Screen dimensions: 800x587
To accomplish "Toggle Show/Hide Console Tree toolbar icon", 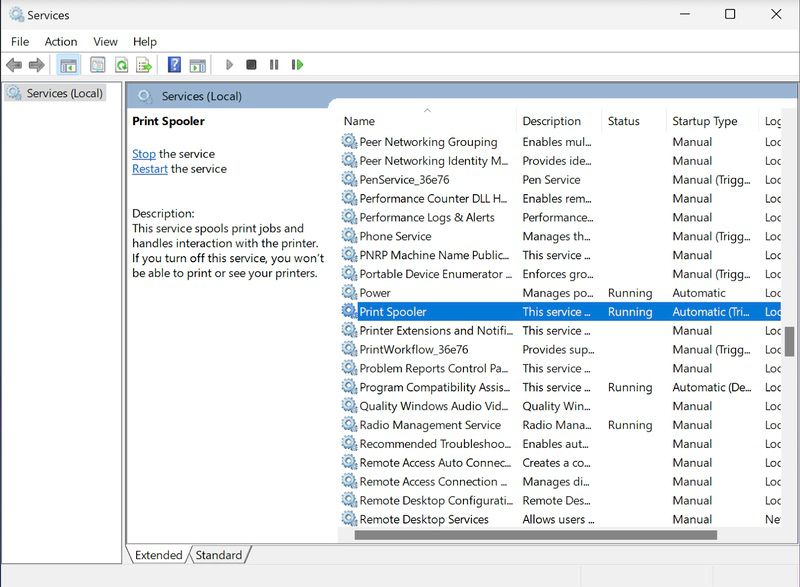I will tap(68, 65).
